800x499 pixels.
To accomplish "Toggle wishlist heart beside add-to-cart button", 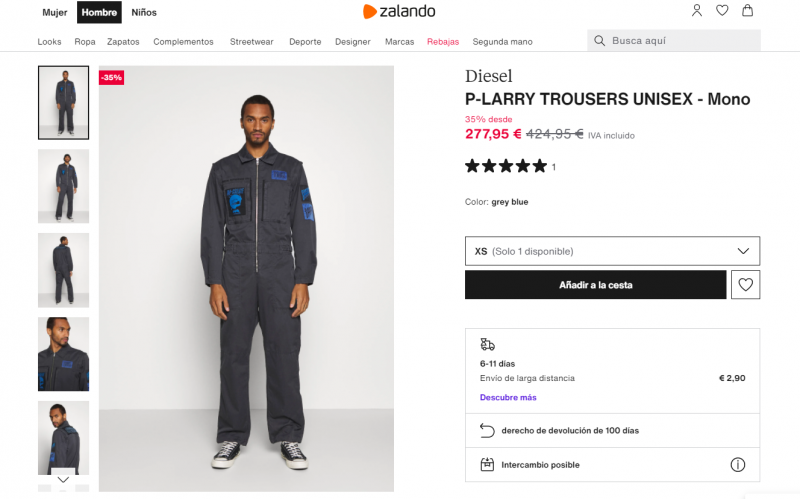I will point(745,285).
